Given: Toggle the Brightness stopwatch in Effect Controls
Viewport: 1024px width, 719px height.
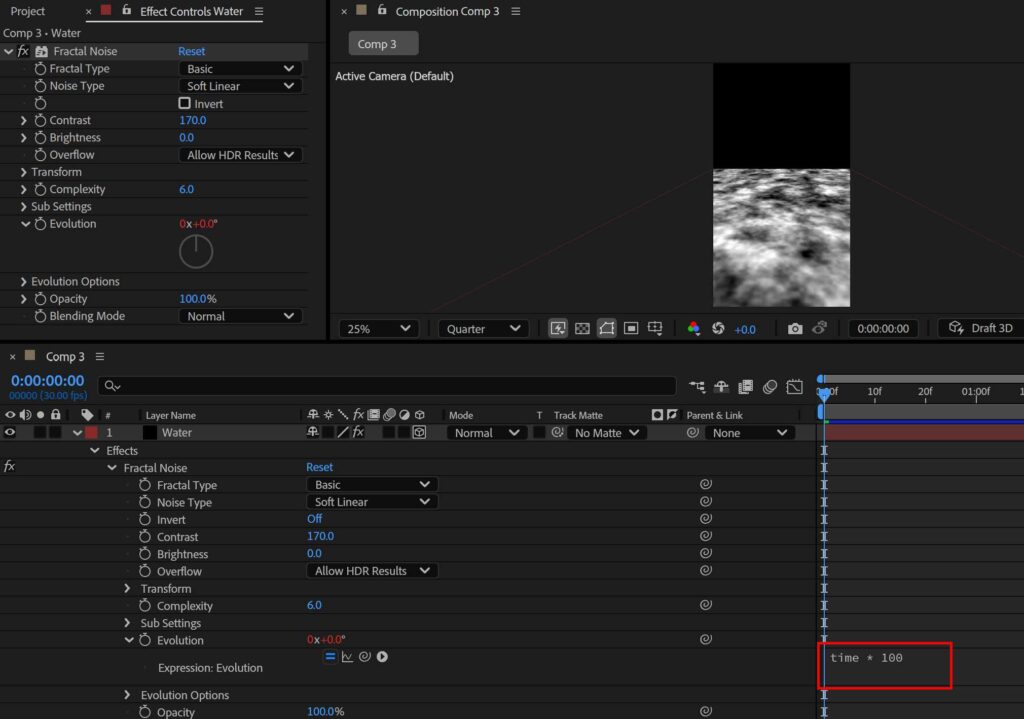Looking at the screenshot, I should click(40, 137).
